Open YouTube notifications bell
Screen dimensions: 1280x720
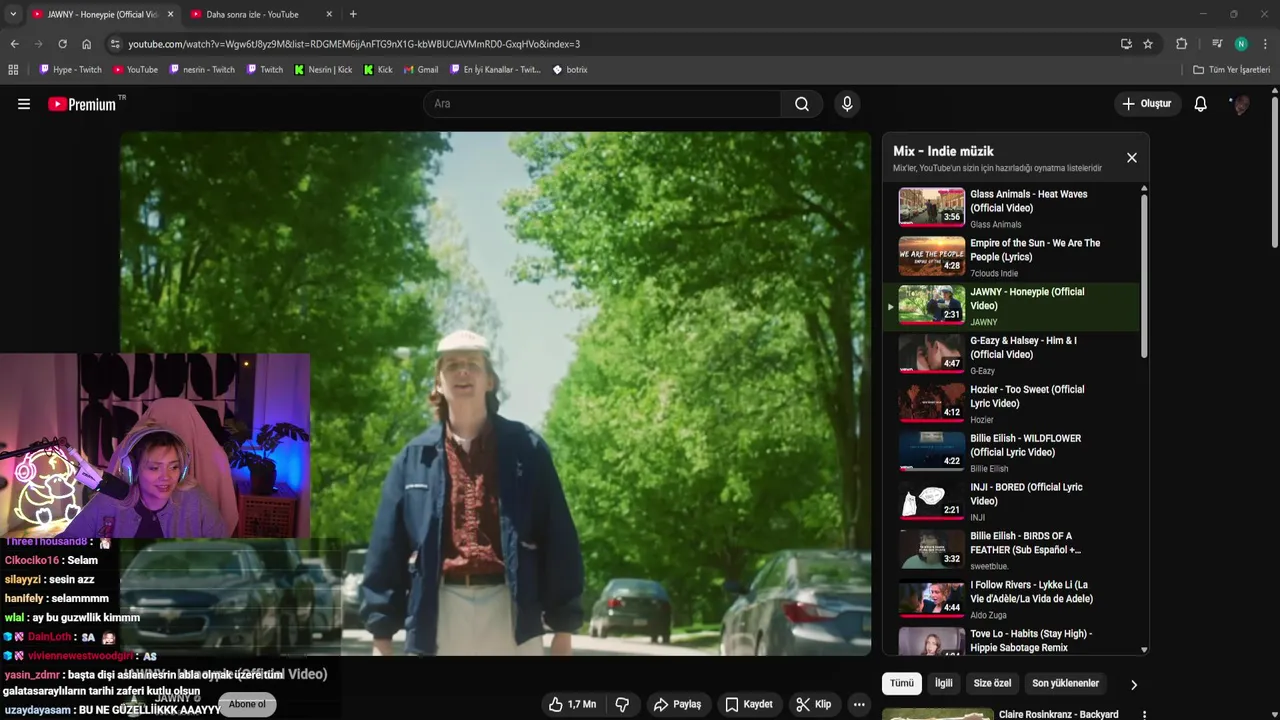tap(1201, 104)
